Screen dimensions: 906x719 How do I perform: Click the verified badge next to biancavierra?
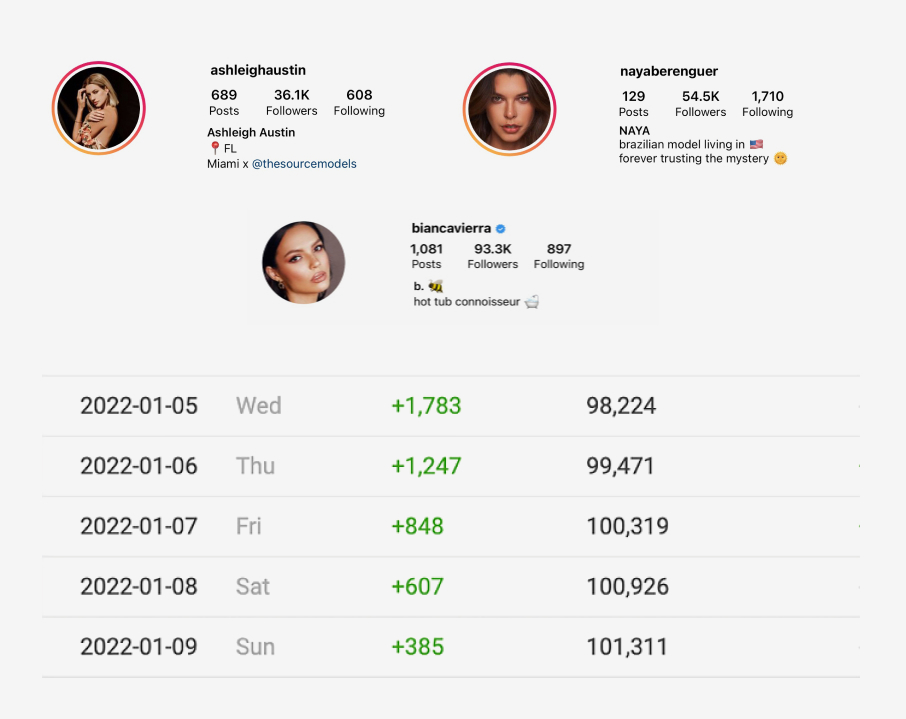tap(501, 229)
